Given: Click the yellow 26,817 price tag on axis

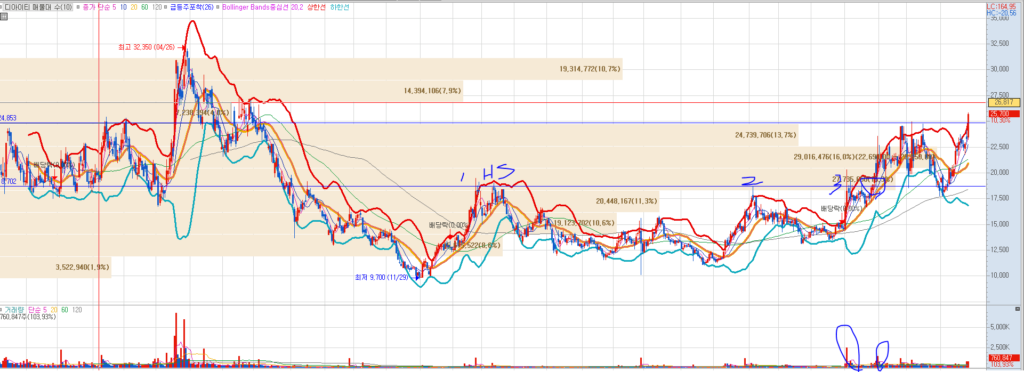Looking at the screenshot, I should [1004, 102].
